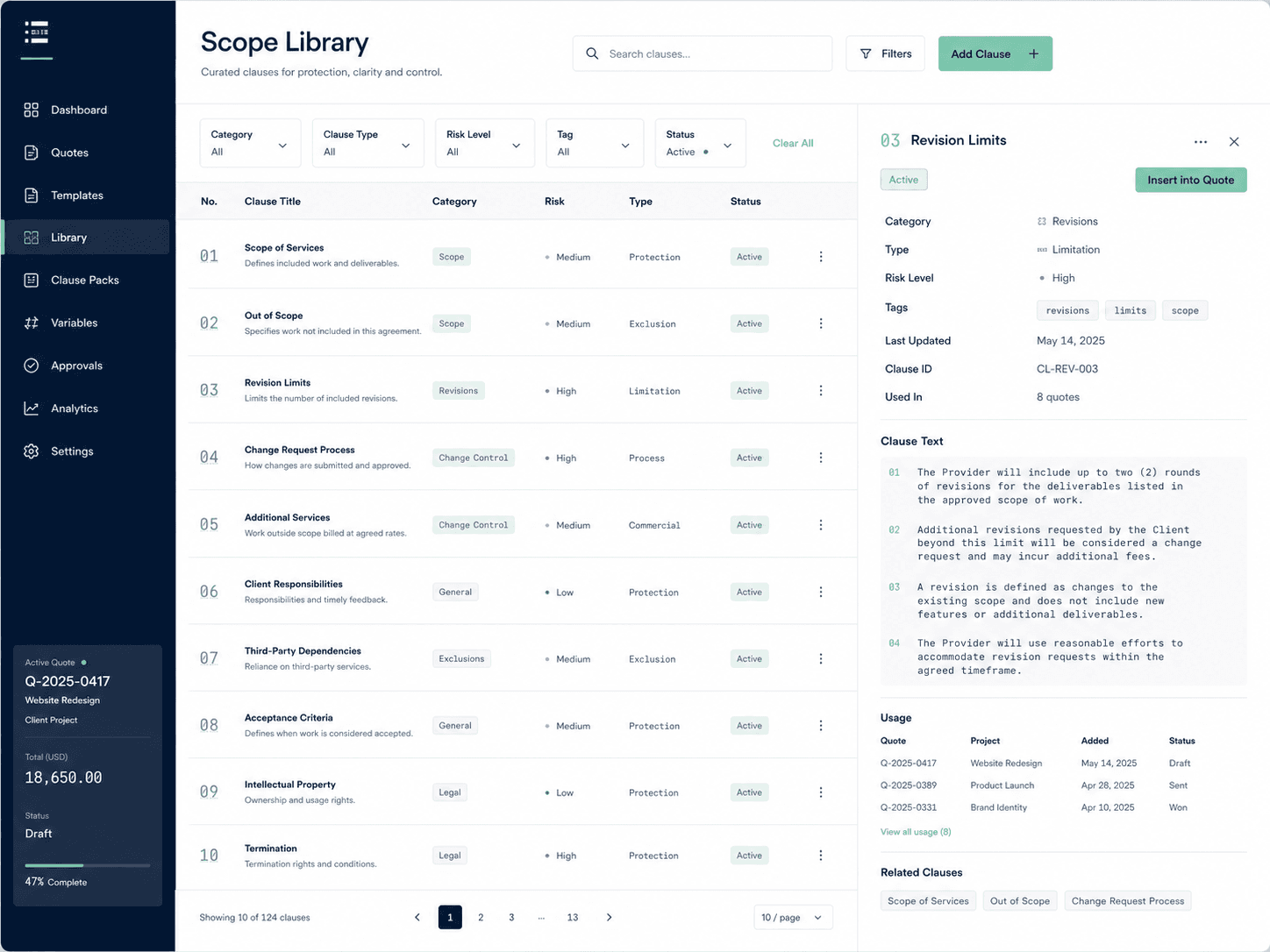Open row menu for Scope of Services
Viewport: 1270px width, 952px height.
pyautogui.click(x=821, y=257)
